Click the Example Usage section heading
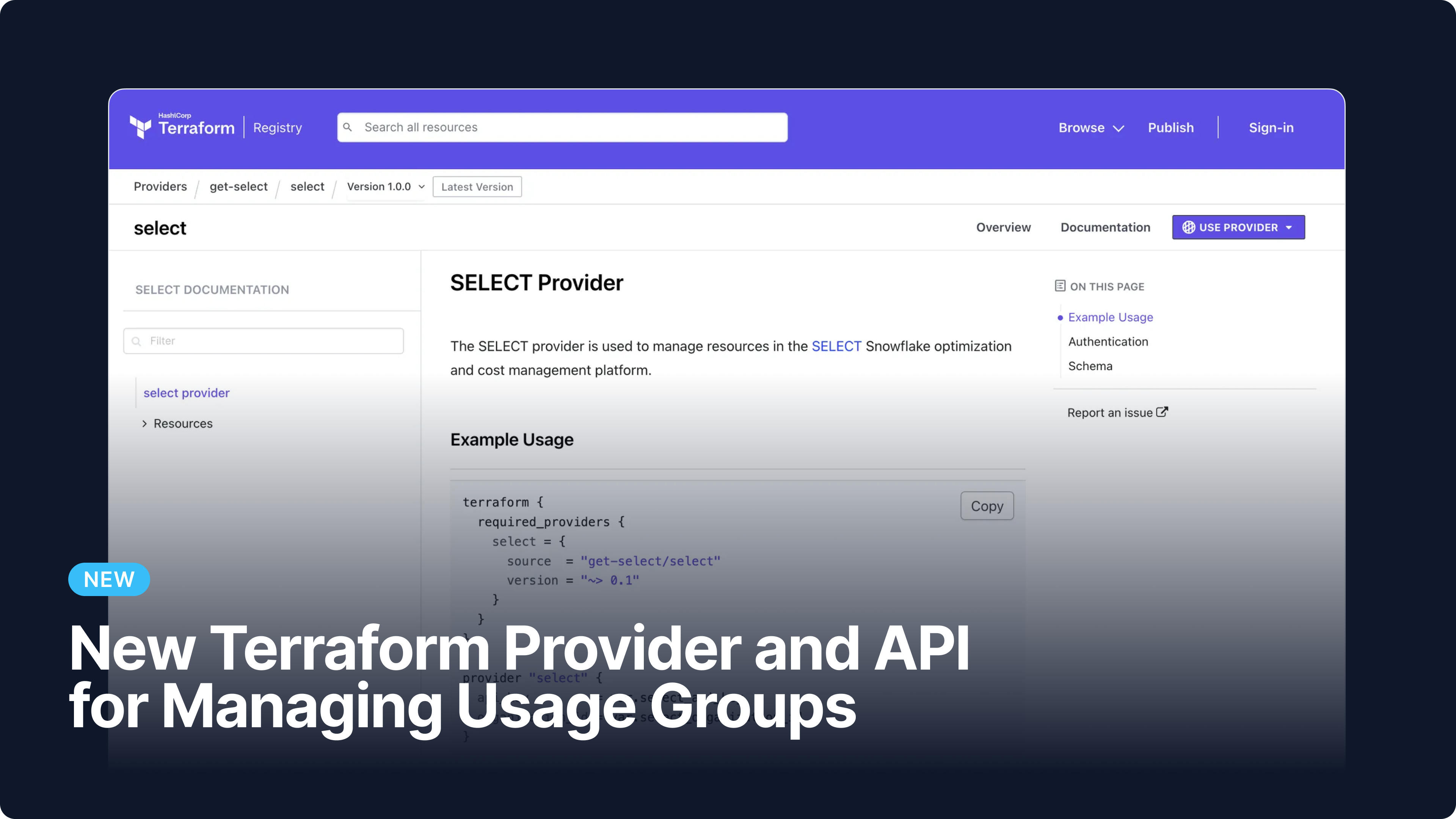 [x=511, y=440]
